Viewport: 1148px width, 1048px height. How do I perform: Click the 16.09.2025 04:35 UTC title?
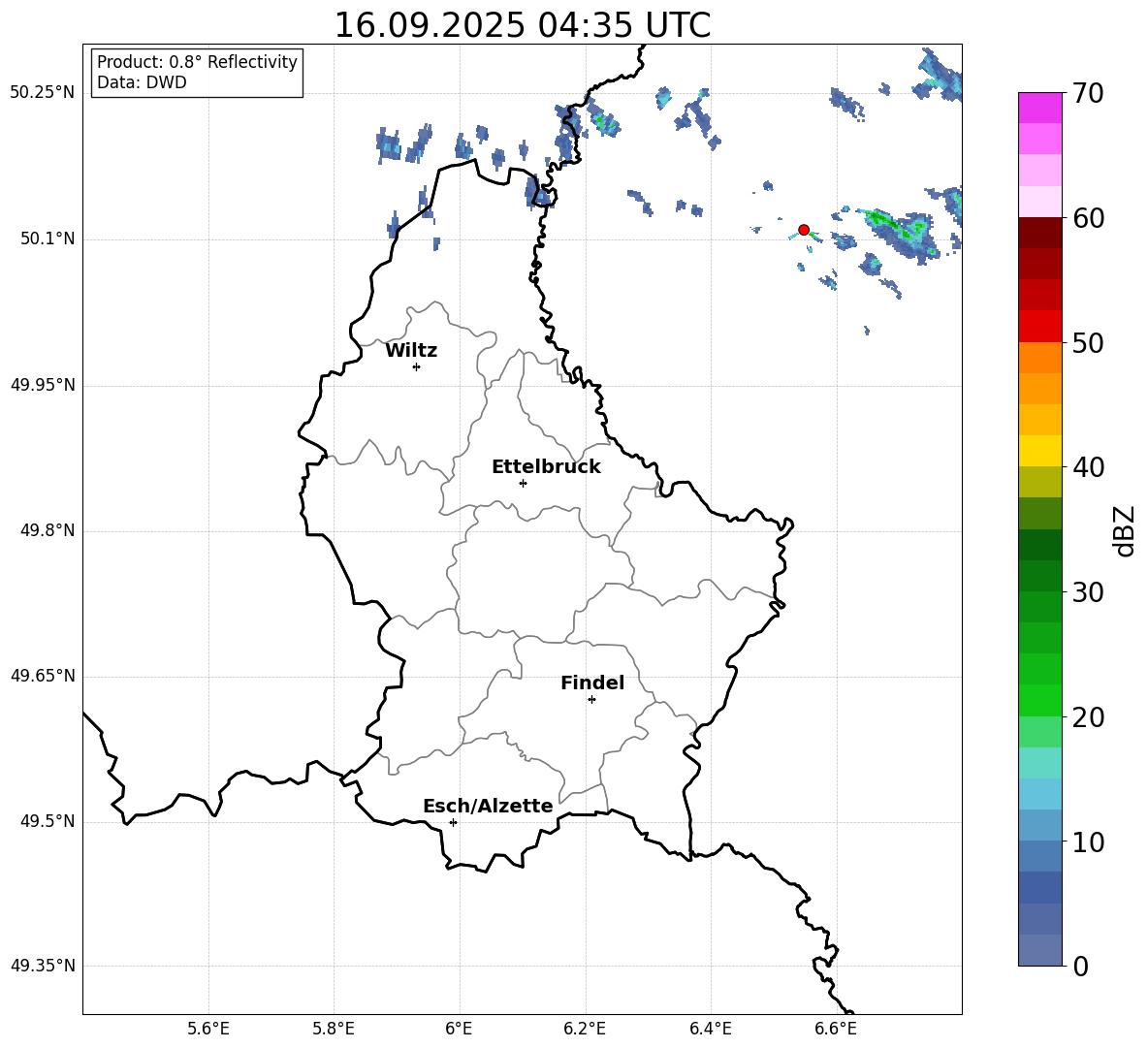(x=522, y=25)
